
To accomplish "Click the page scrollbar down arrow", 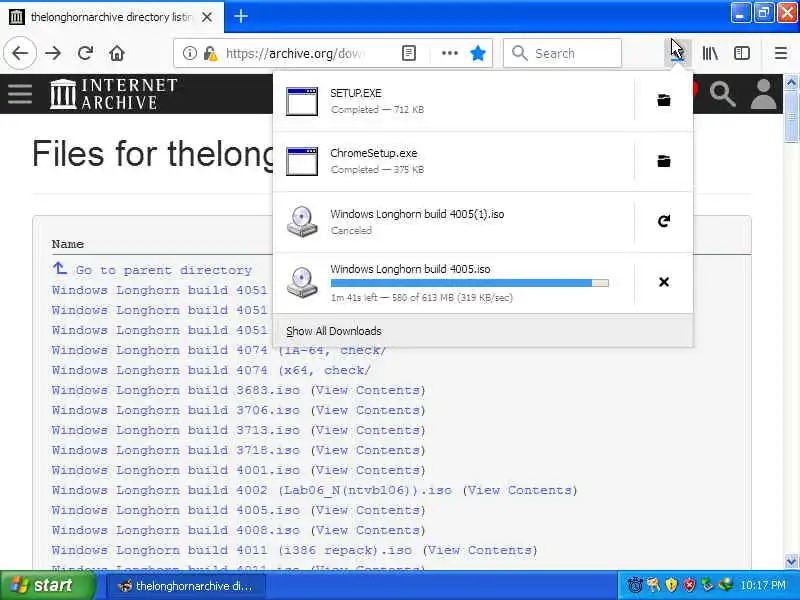I will (x=791, y=561).
